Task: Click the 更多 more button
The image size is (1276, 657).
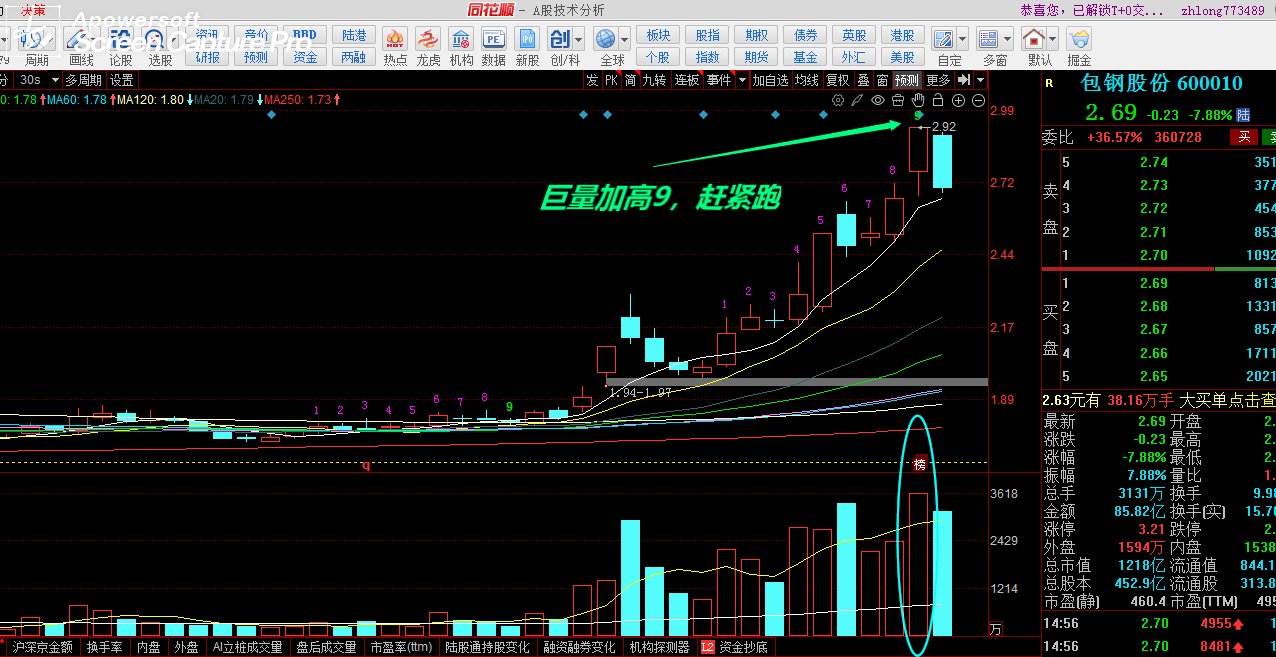Action: pos(938,80)
